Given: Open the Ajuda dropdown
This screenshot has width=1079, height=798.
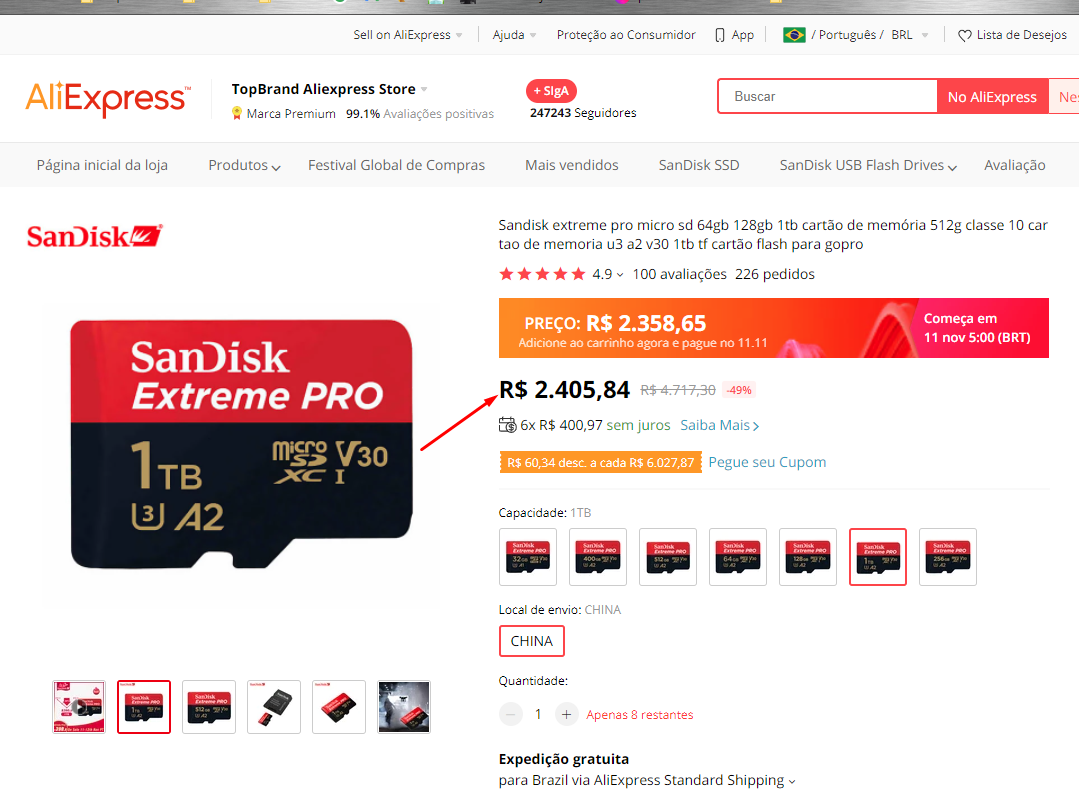Looking at the screenshot, I should tap(514, 35).
